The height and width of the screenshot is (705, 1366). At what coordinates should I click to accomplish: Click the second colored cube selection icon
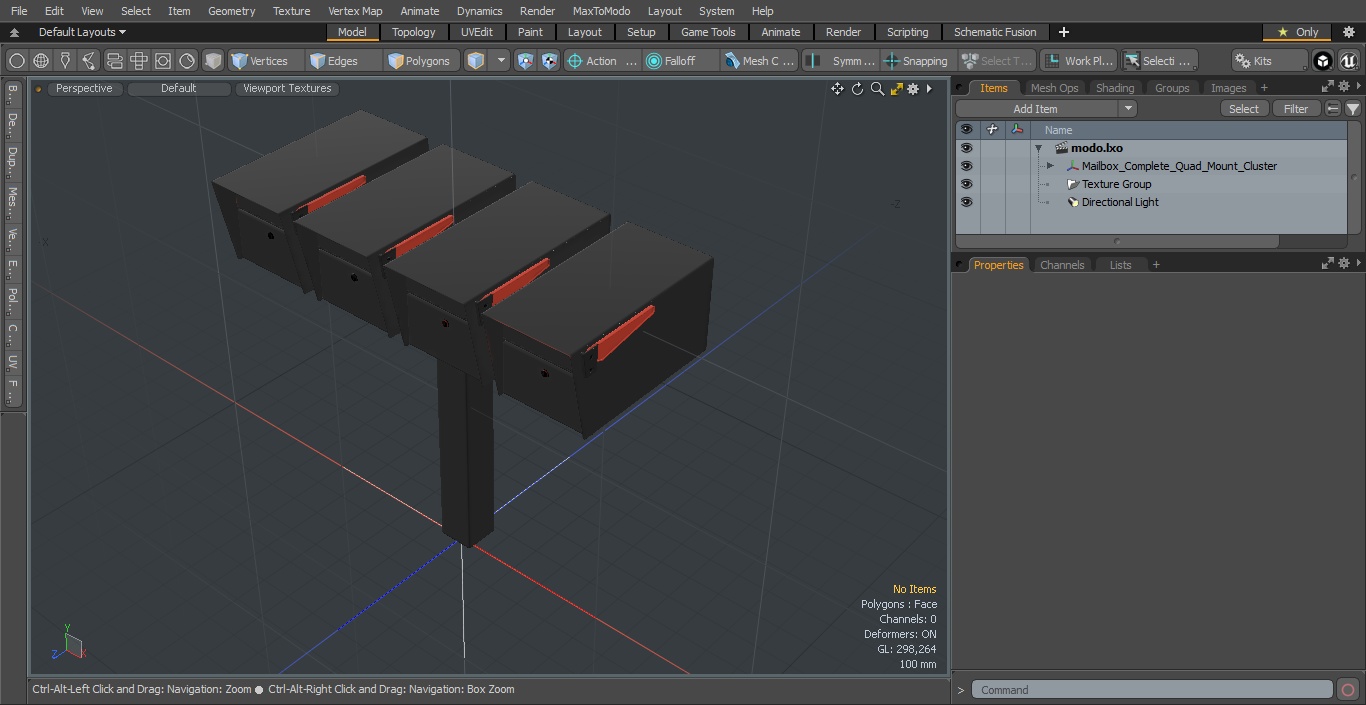click(549, 61)
